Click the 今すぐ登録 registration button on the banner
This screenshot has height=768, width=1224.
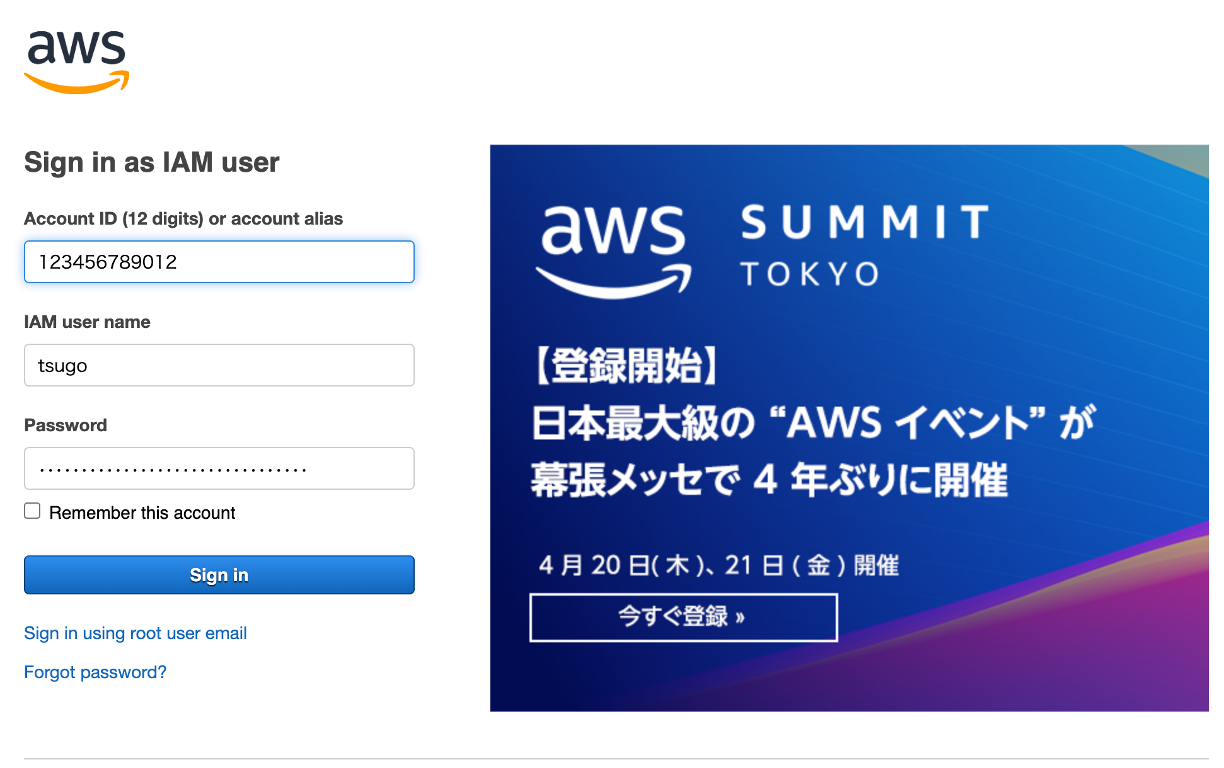[x=683, y=617]
